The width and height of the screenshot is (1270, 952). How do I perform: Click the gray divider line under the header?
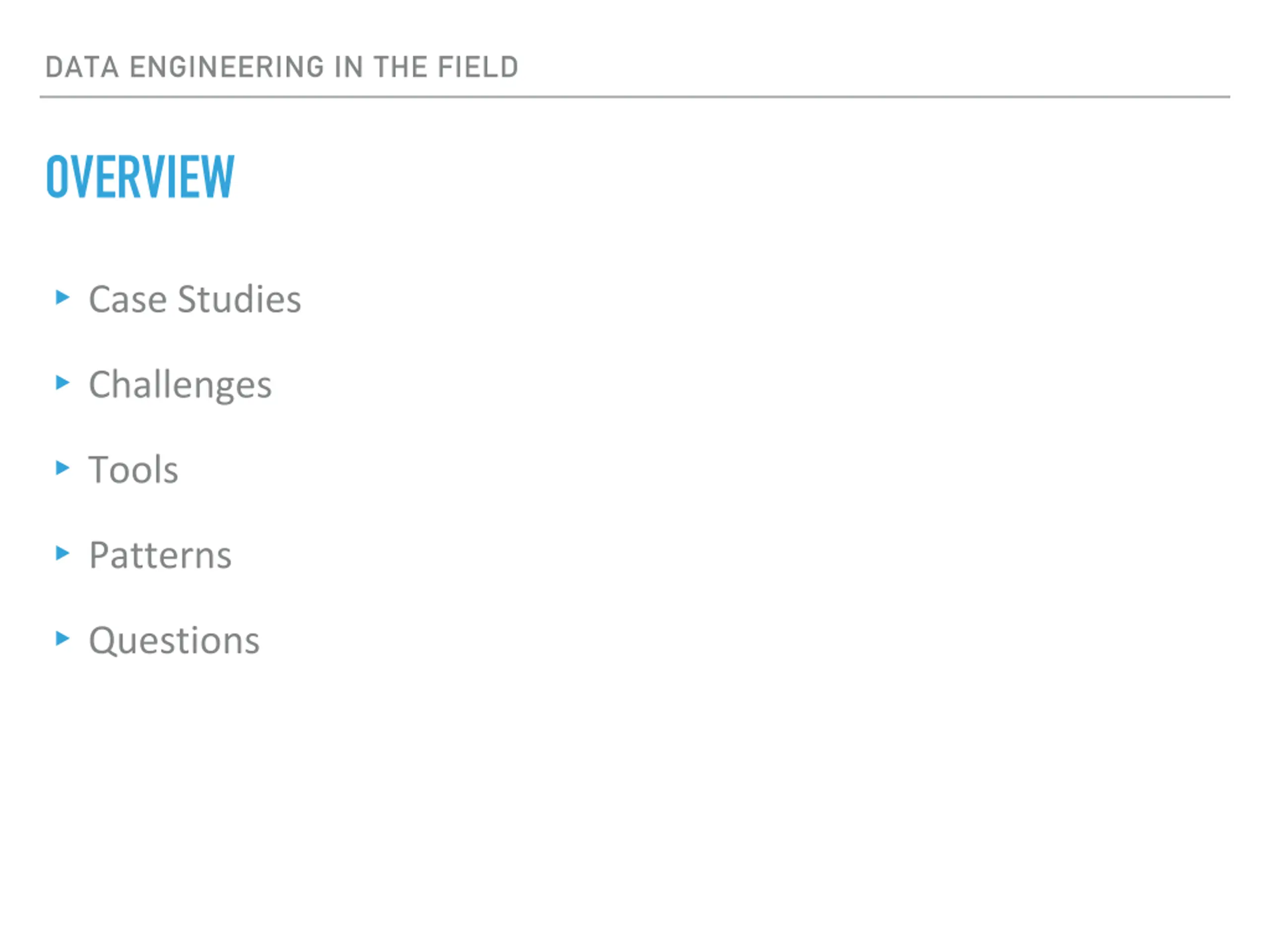click(635, 97)
